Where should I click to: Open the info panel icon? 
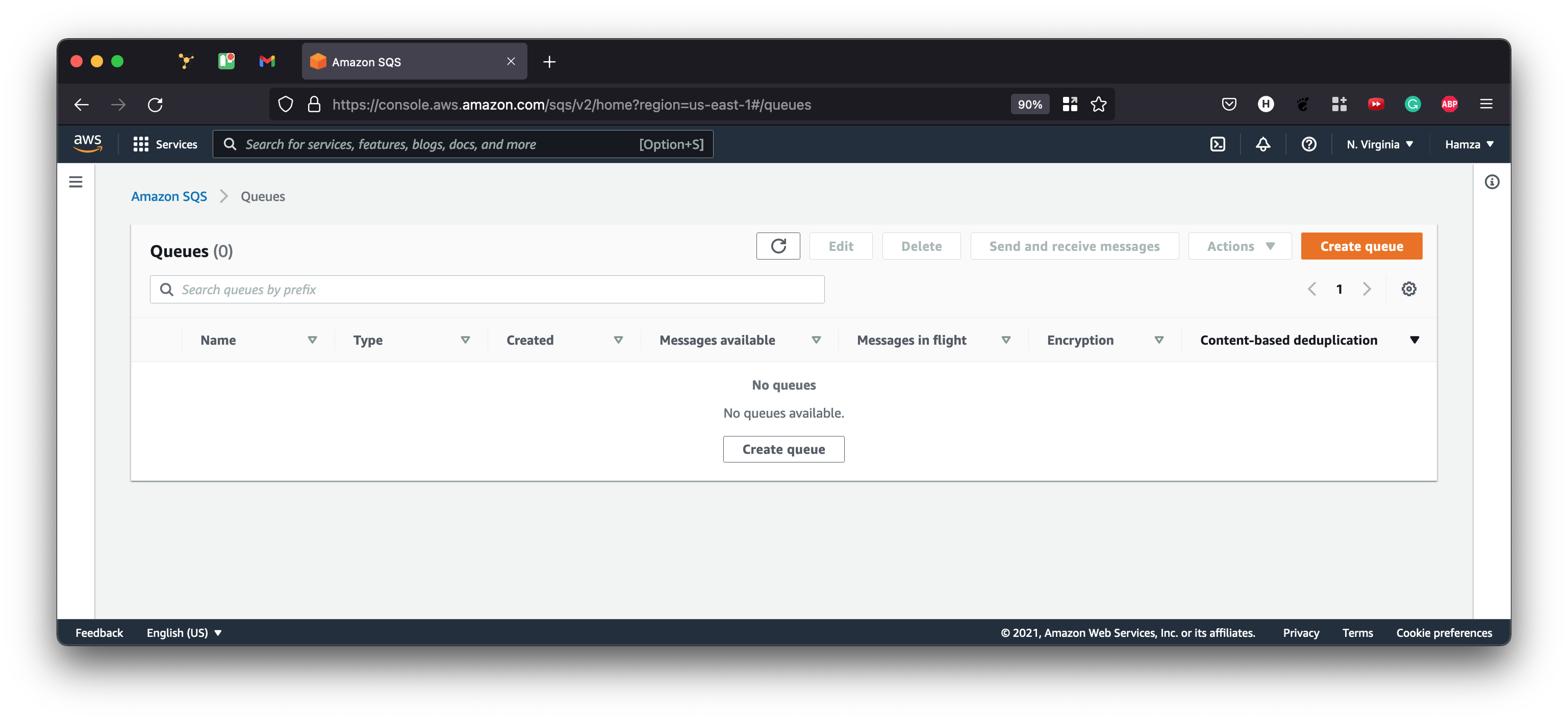(1491, 182)
